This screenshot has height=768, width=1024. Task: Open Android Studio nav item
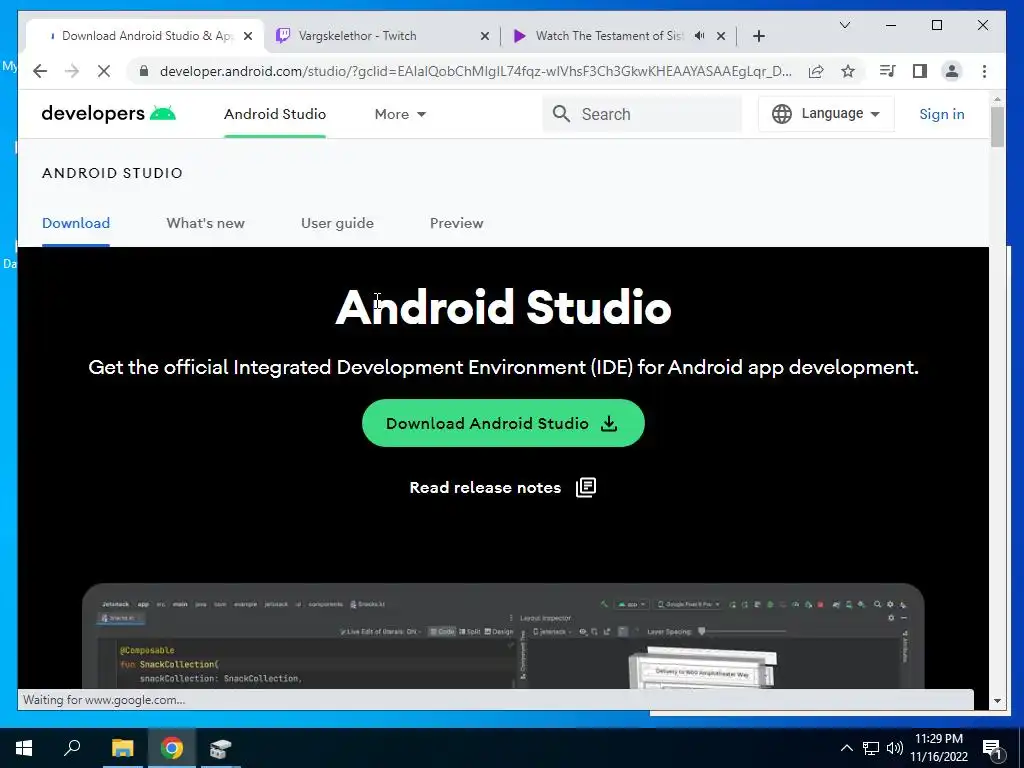(x=275, y=114)
